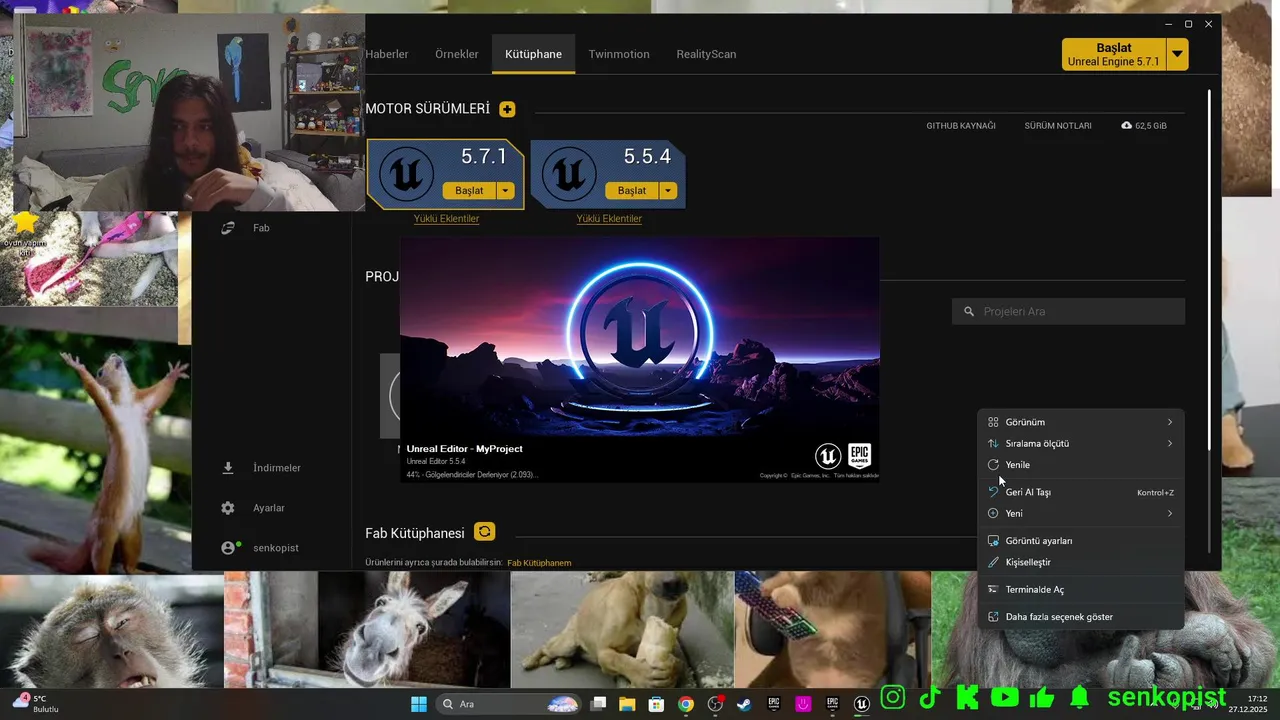Open the RealityScan tab
The image size is (1280, 720).
pyautogui.click(x=706, y=54)
